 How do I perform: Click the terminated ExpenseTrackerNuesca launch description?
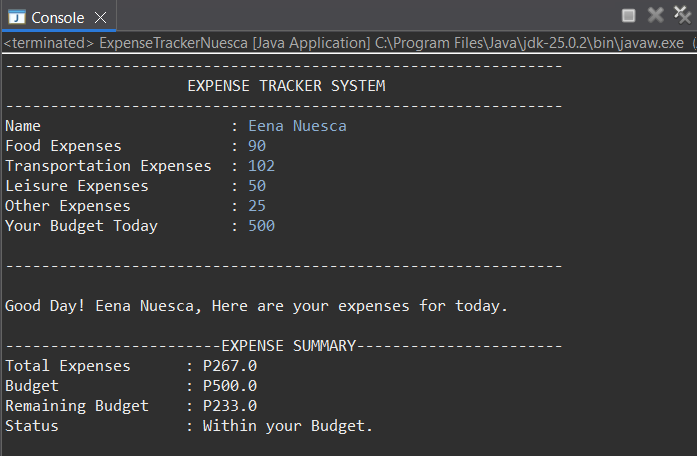[x=348, y=43]
